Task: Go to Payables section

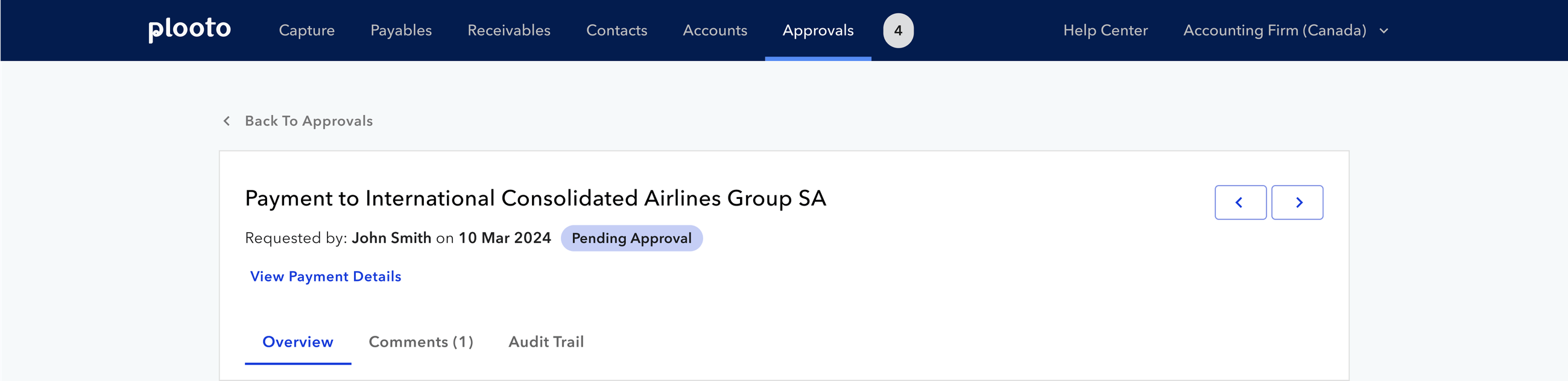Action: pyautogui.click(x=400, y=30)
